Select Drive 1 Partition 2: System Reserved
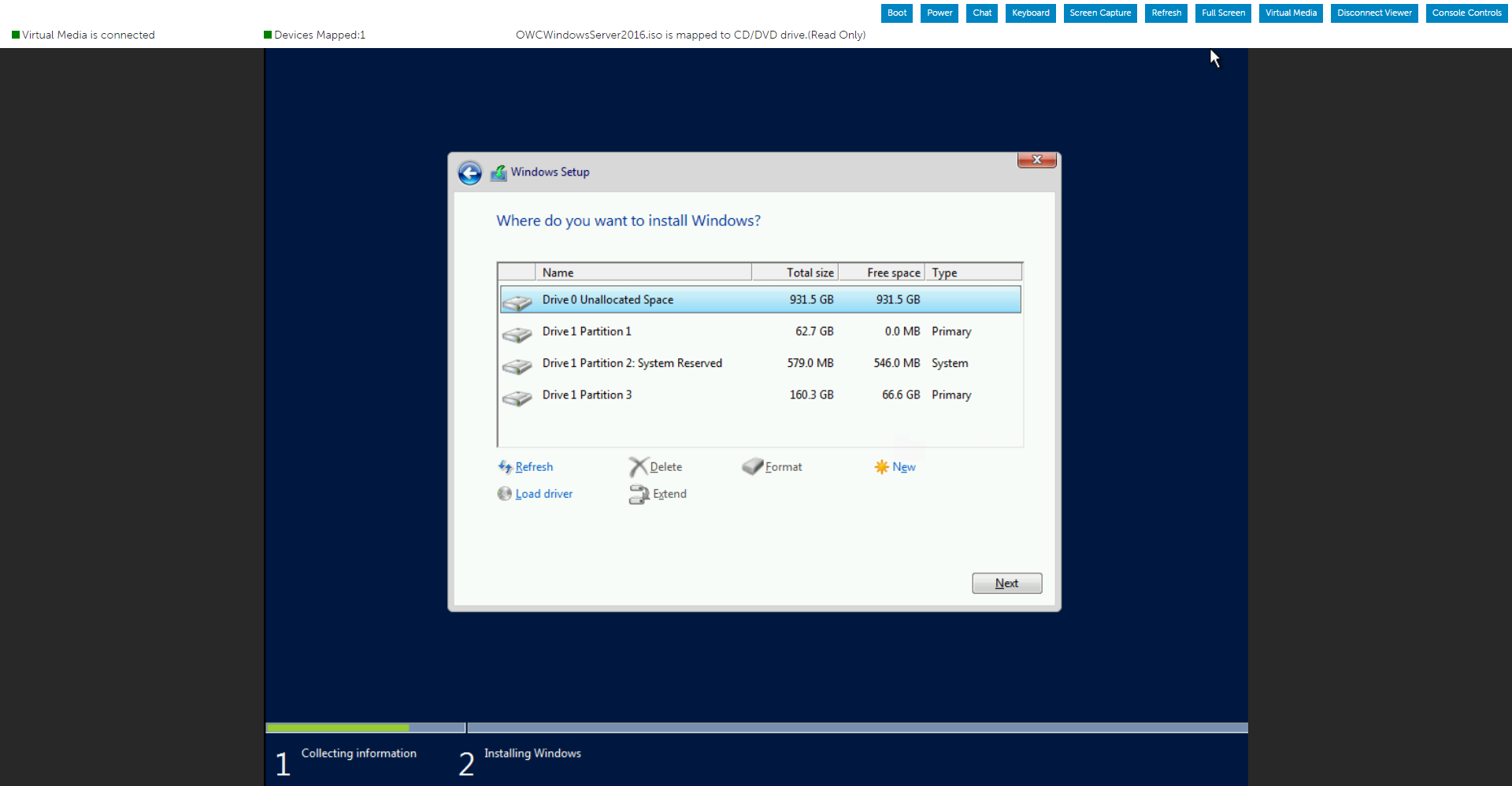Viewport: 1512px width, 786px height. (760, 363)
